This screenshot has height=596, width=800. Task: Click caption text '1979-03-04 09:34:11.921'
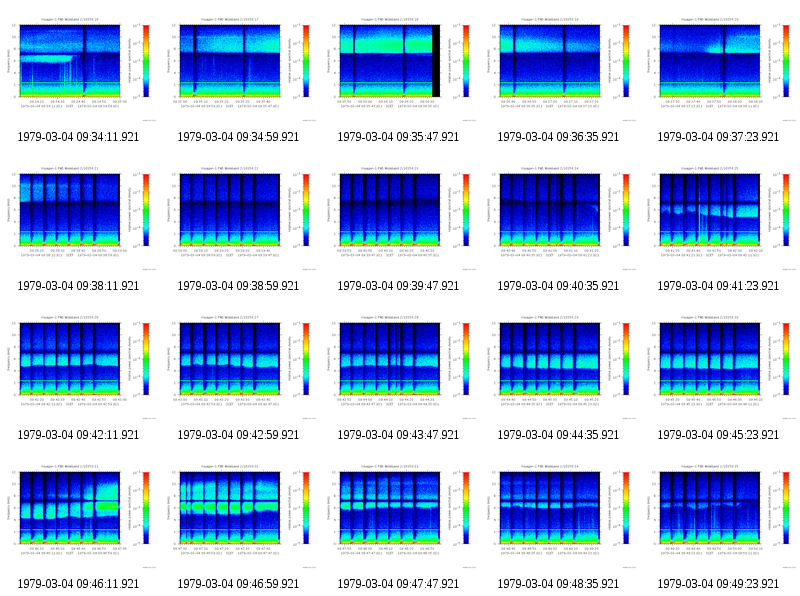78,137
